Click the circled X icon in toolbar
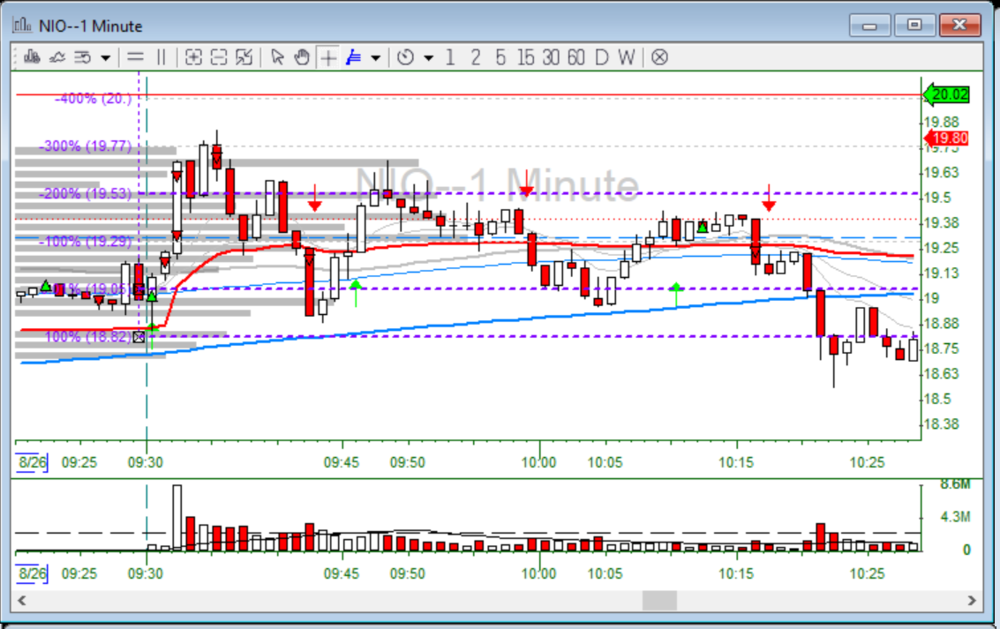The width and height of the screenshot is (1000, 629). click(x=659, y=57)
